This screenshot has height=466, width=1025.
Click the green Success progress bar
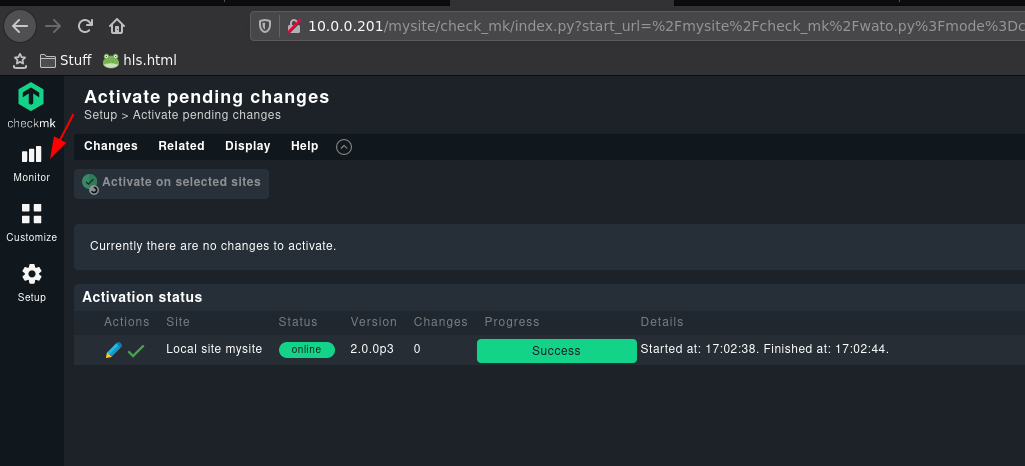(556, 351)
